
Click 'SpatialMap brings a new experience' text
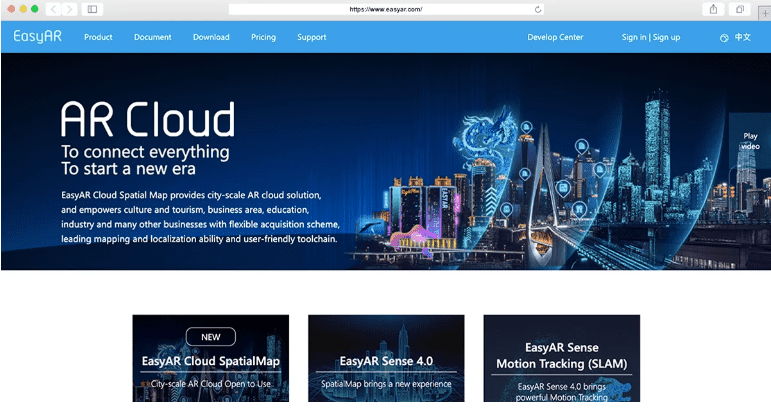(x=386, y=384)
